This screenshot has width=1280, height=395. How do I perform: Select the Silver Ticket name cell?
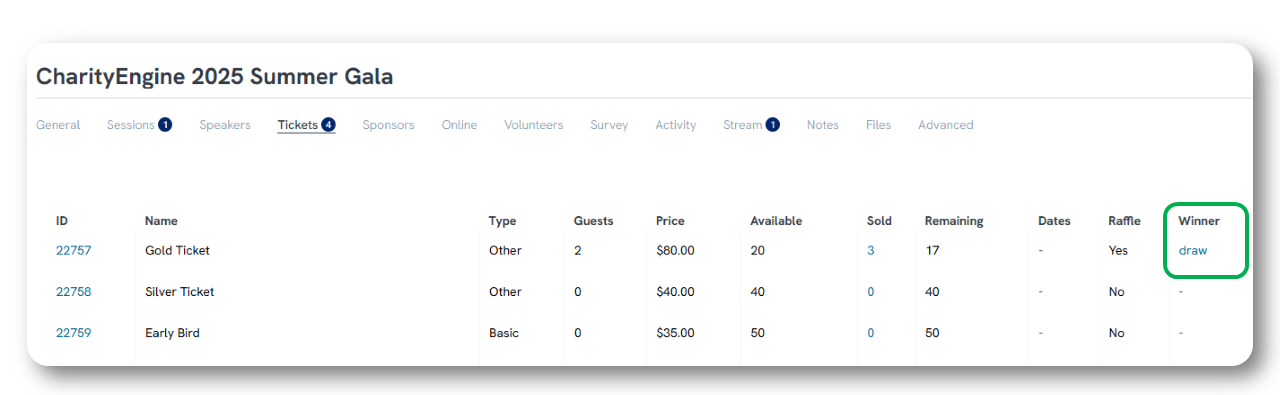pos(180,292)
